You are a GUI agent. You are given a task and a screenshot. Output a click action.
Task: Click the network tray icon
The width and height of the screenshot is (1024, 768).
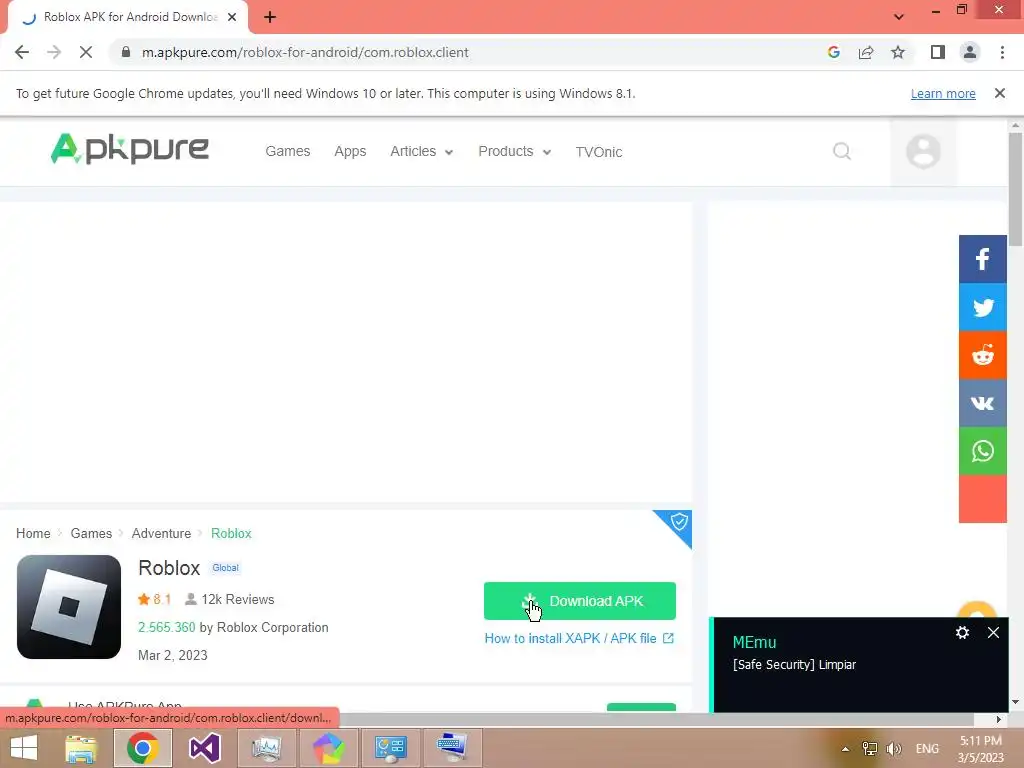[869, 749]
